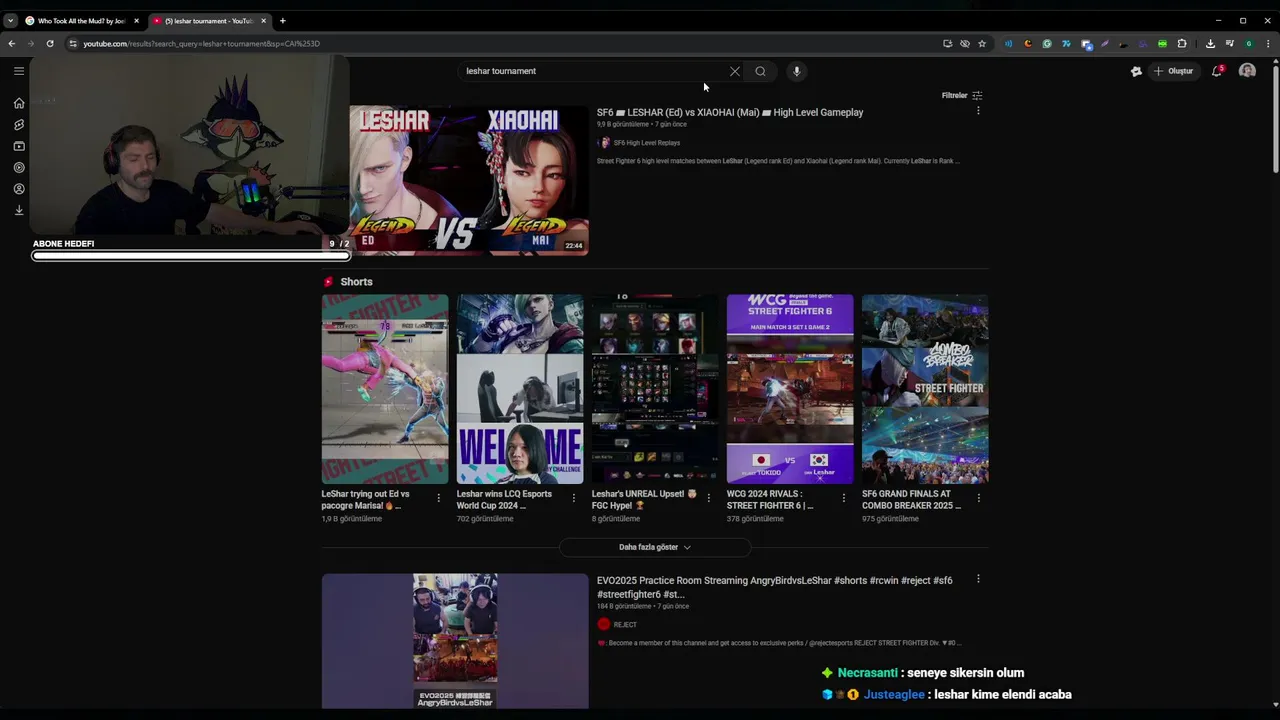The height and width of the screenshot is (720, 1280).
Task: Open menu for LeShar trying out Ed short
Action: pyautogui.click(x=438, y=498)
